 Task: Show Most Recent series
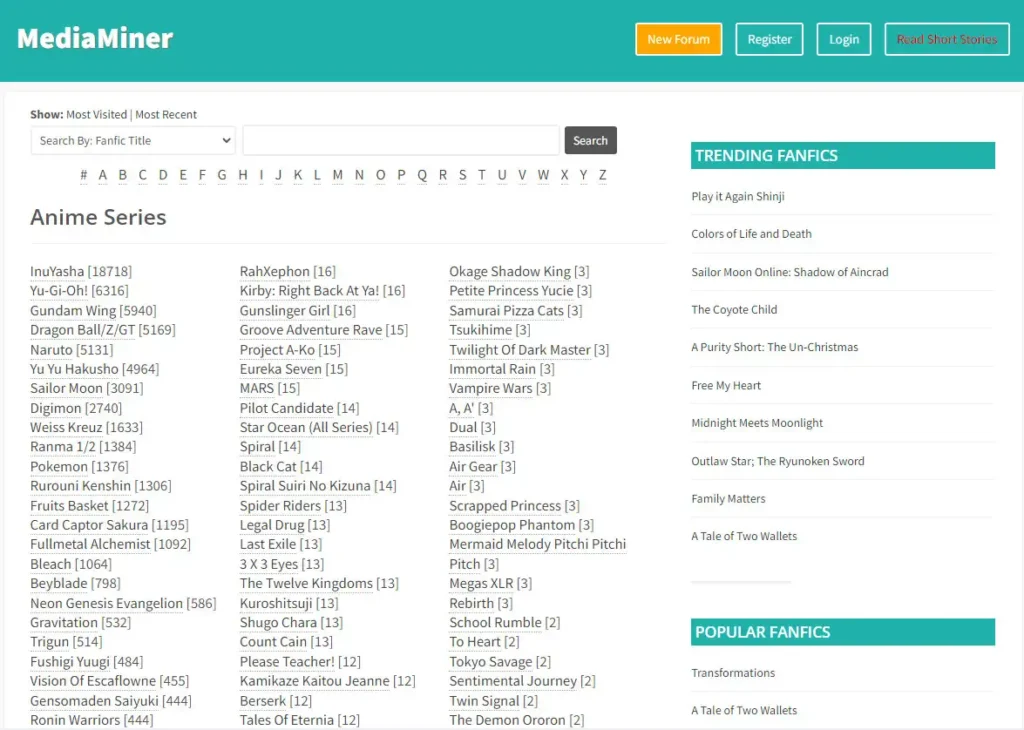coord(166,115)
